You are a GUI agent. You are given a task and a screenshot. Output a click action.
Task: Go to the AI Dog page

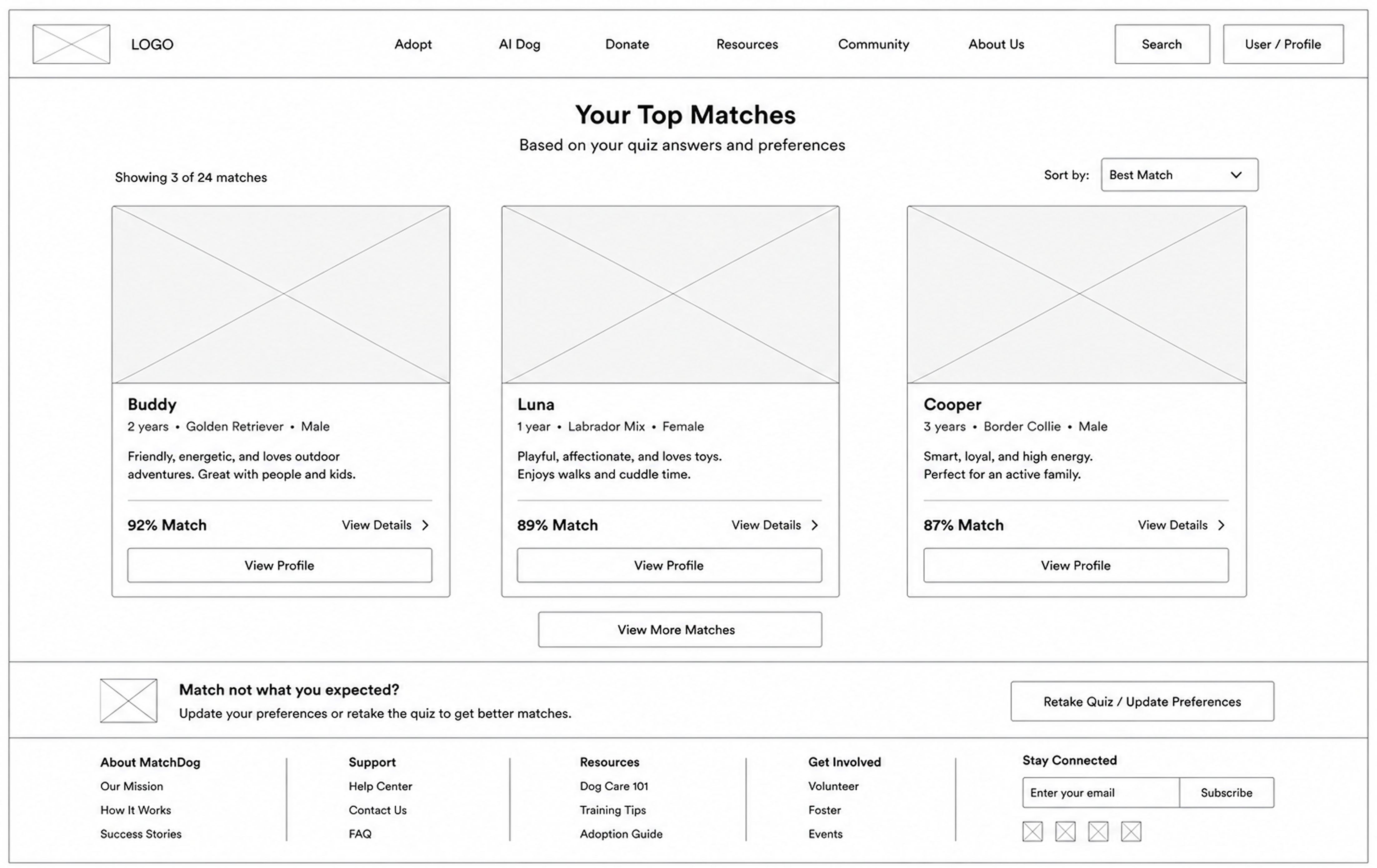click(519, 45)
